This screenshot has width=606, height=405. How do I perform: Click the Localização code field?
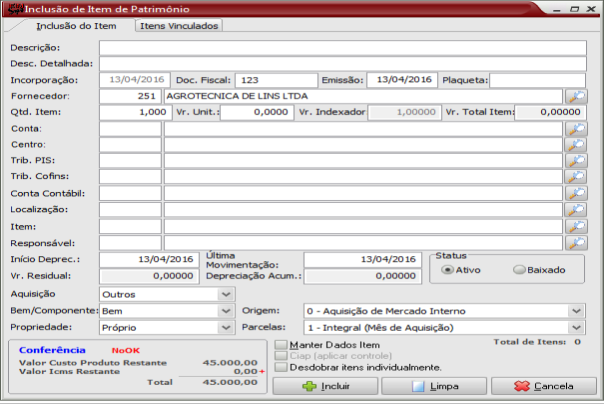click(x=131, y=209)
